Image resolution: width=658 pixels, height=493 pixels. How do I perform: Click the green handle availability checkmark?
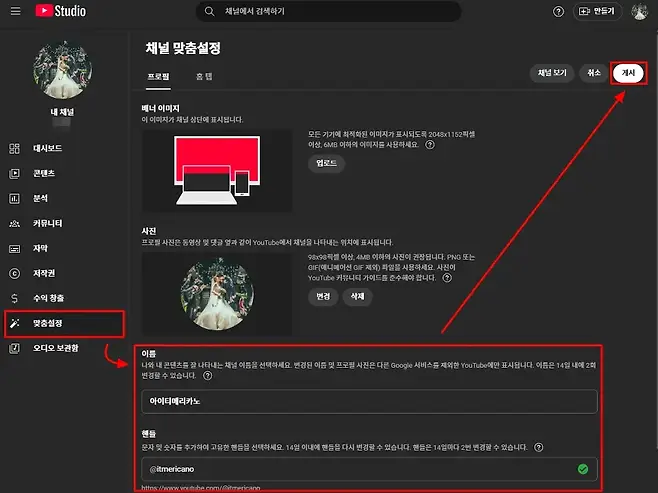coord(582,469)
